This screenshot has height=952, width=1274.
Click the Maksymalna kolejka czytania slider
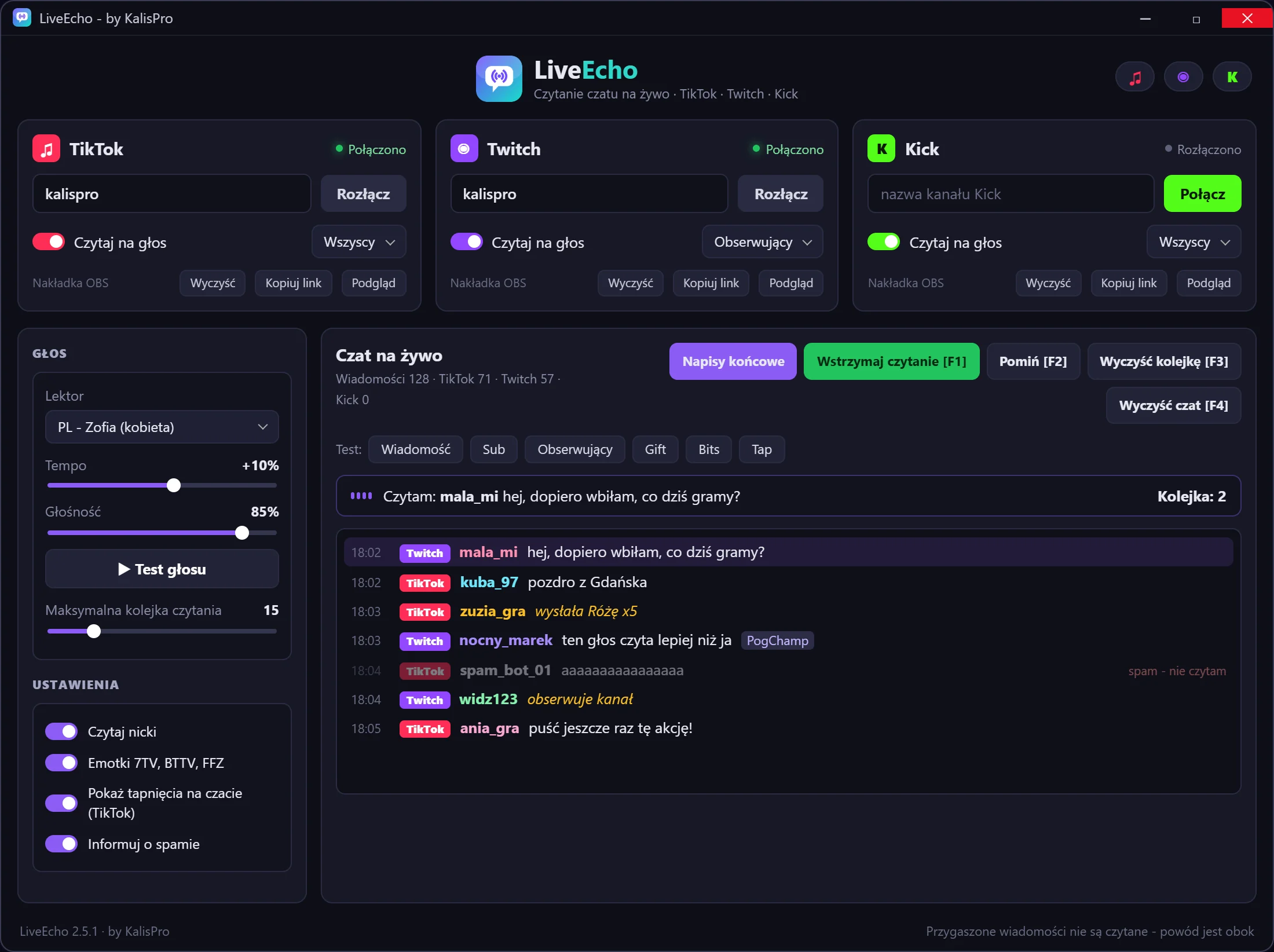point(162,631)
